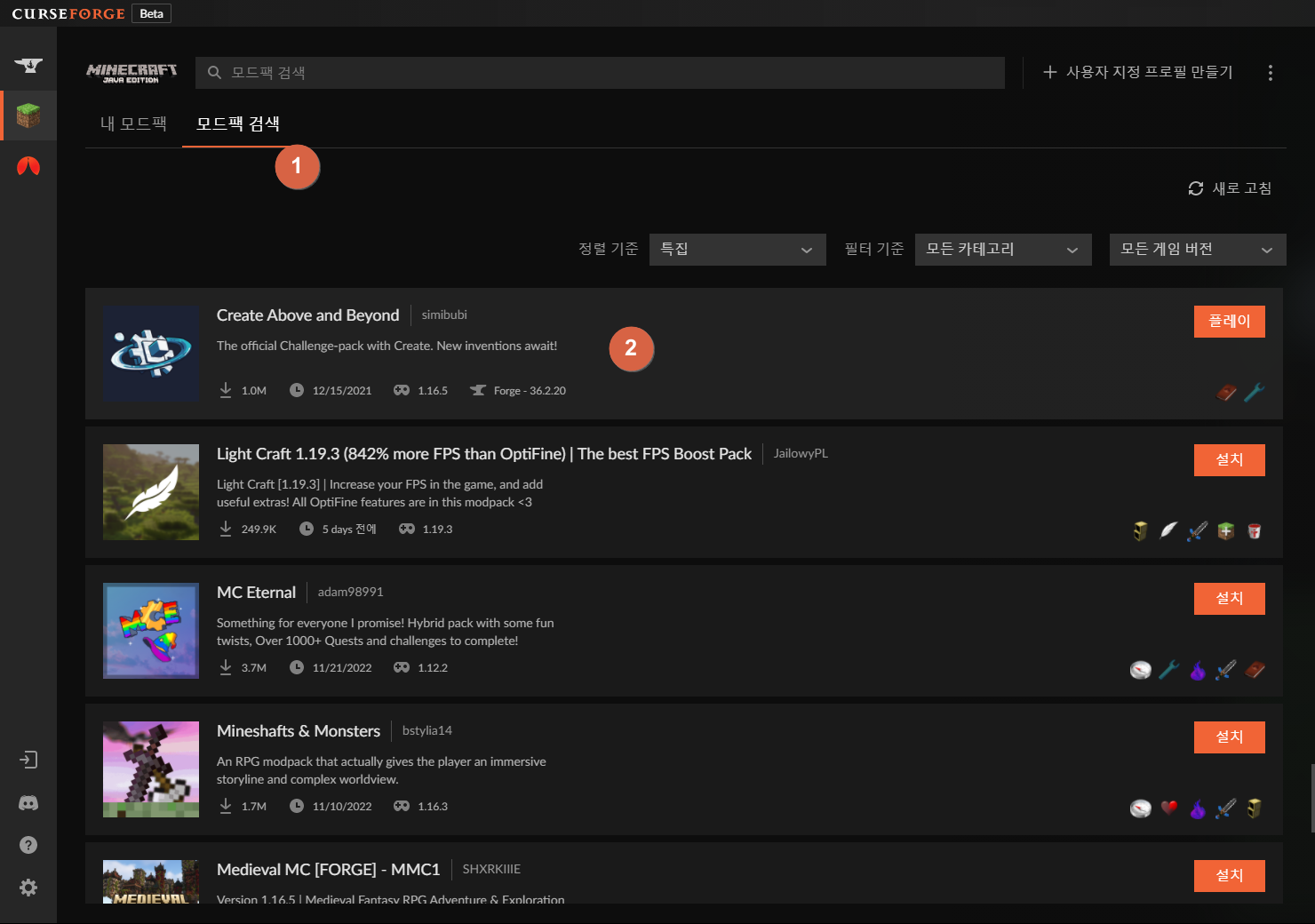Click the '1.12.2' version text on MC Eternal
This screenshot has width=1315, height=924.
coord(433,668)
